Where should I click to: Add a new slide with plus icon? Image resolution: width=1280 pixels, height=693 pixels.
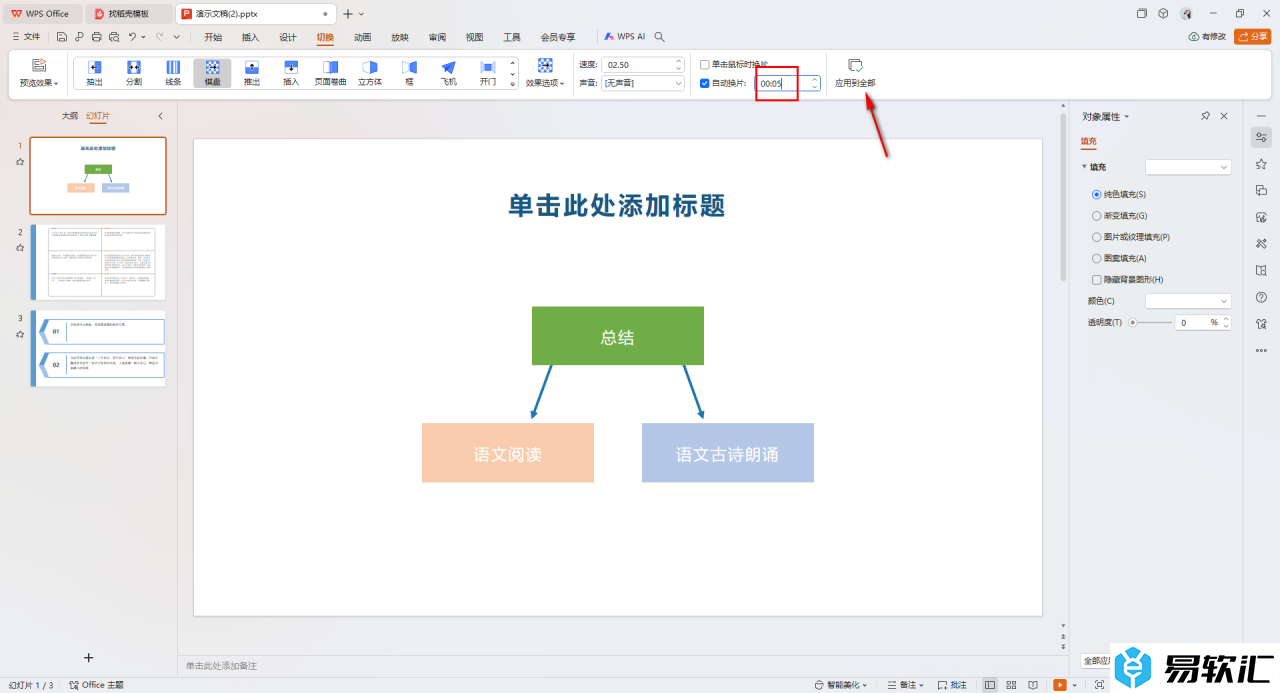pyautogui.click(x=88, y=657)
